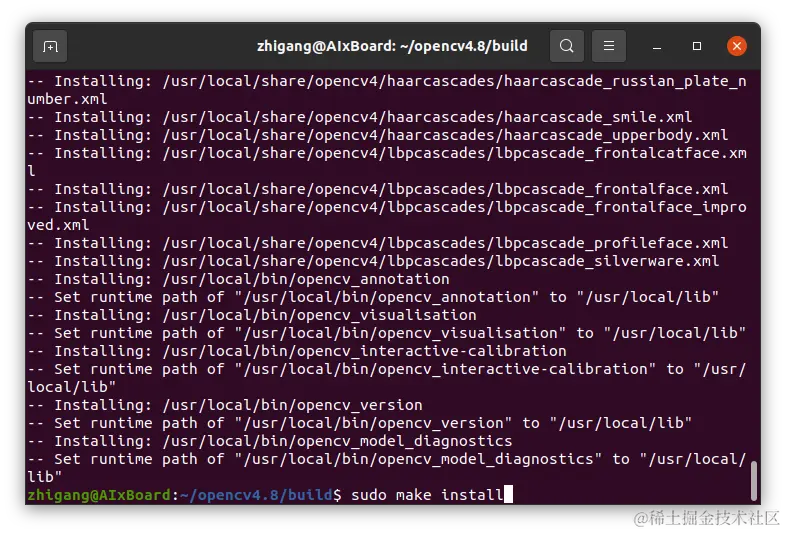
Task: Maximize the terminal window
Action: point(697,46)
